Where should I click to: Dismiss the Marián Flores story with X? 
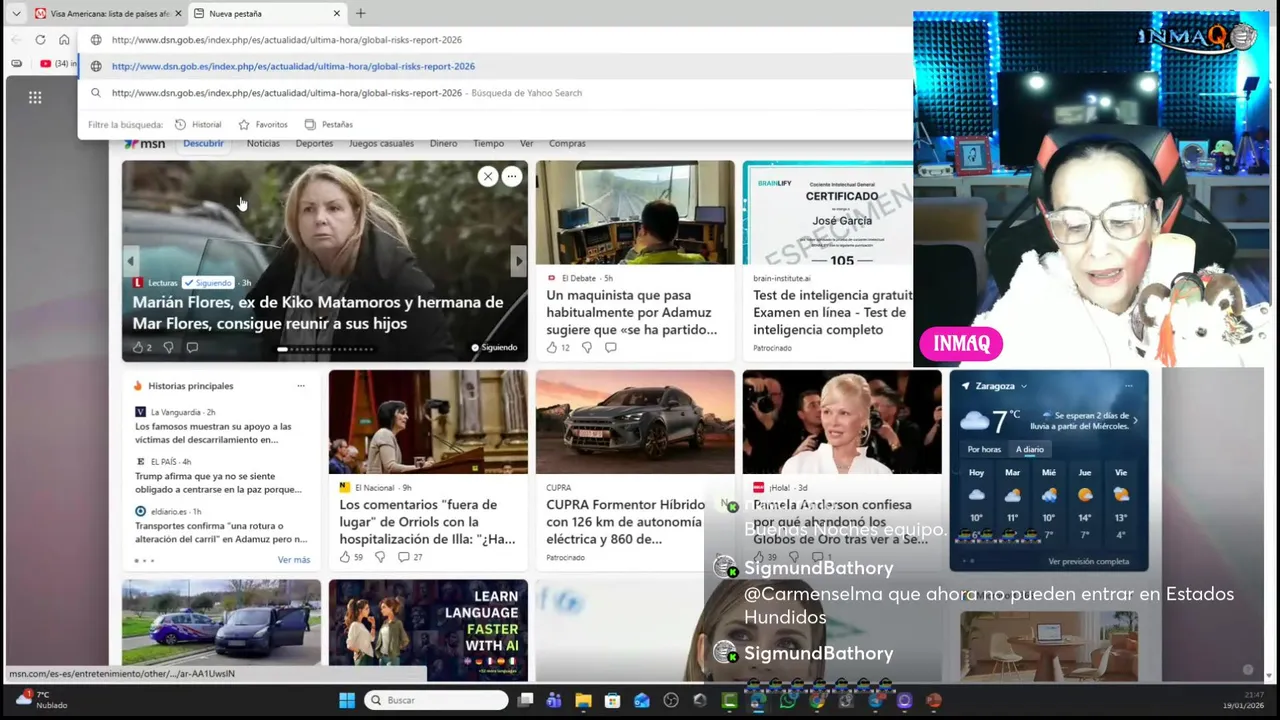pos(488,177)
